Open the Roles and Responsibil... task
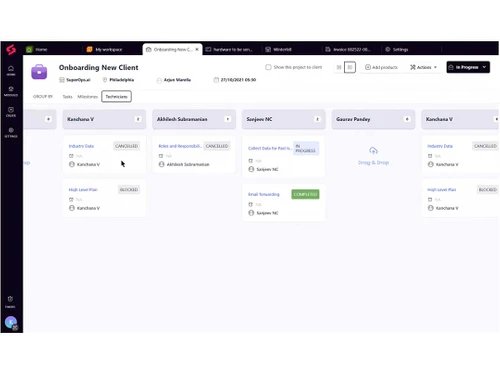The width and height of the screenshot is (500, 375). coord(180,146)
